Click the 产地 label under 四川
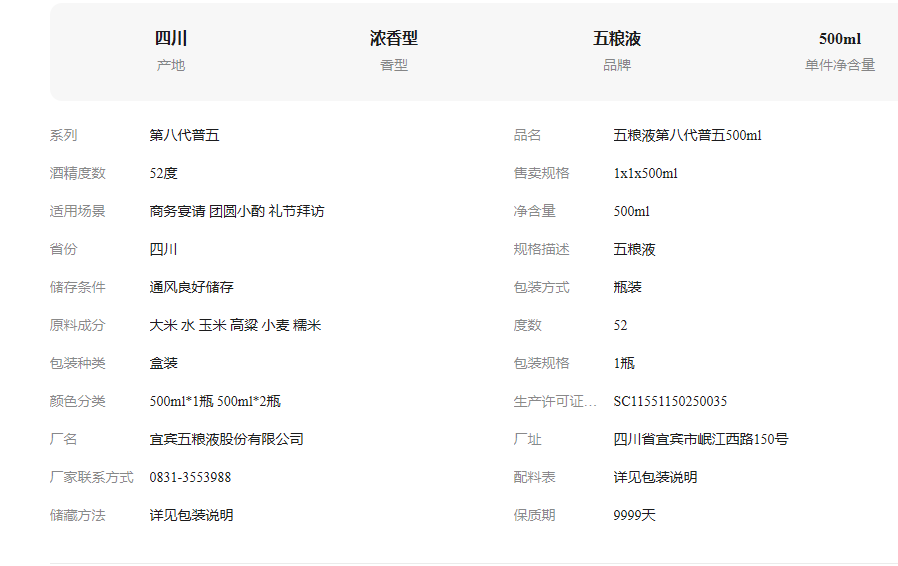 [171, 65]
